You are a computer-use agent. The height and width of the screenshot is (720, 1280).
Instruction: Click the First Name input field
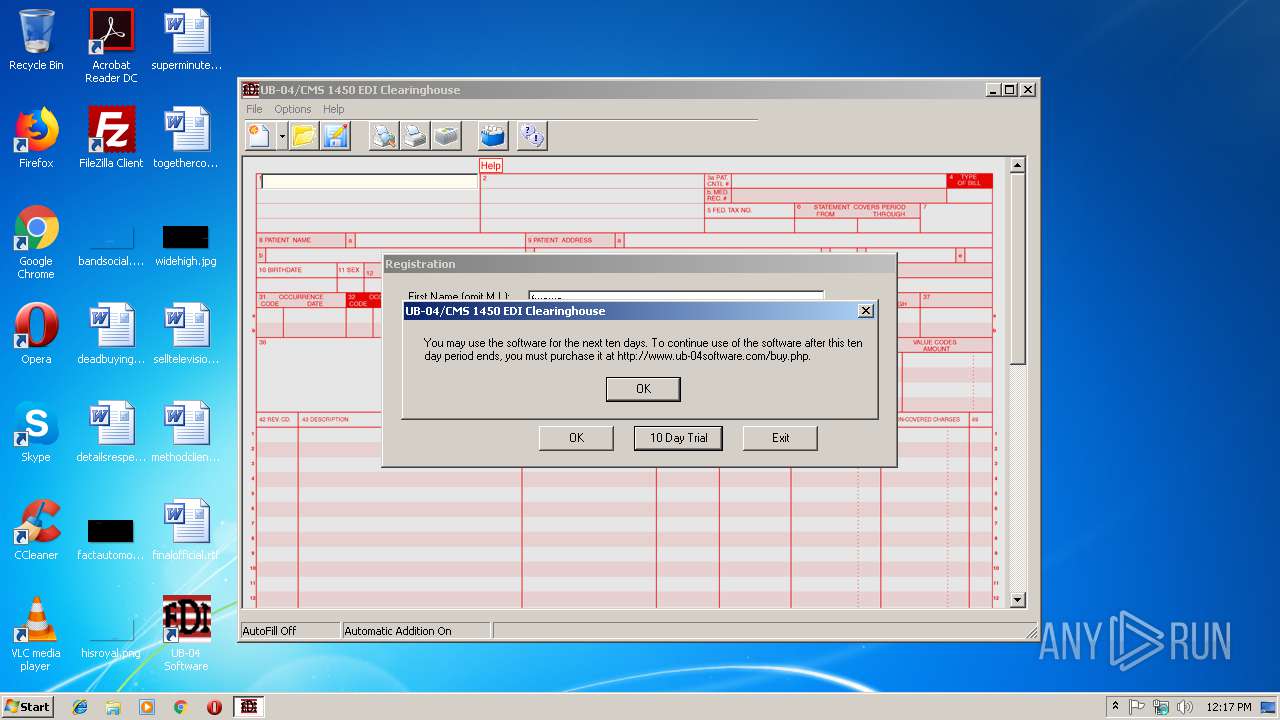tap(676, 296)
